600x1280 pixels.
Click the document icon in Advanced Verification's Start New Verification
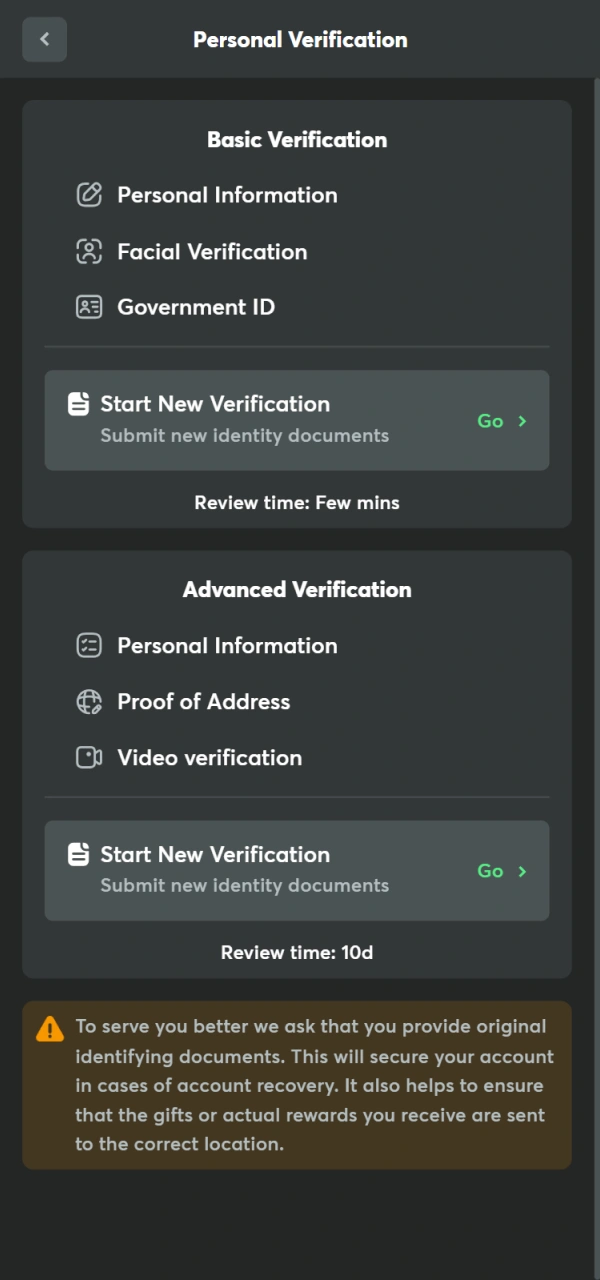(79, 854)
